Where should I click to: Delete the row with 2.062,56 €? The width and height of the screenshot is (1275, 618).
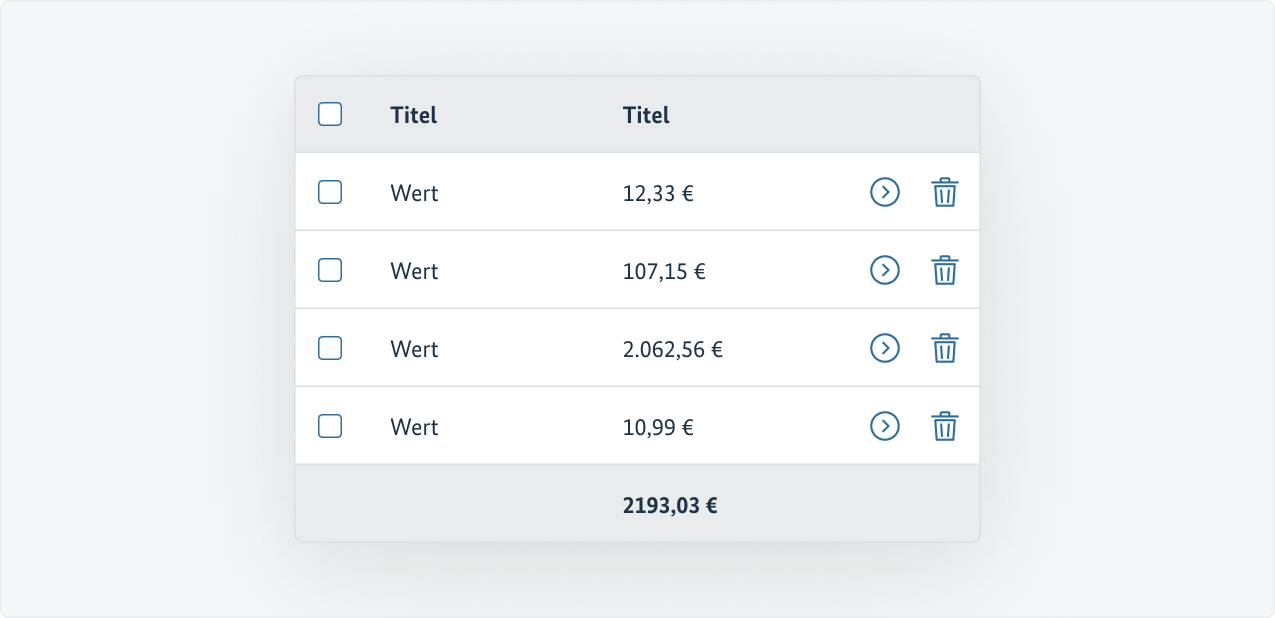(x=945, y=348)
